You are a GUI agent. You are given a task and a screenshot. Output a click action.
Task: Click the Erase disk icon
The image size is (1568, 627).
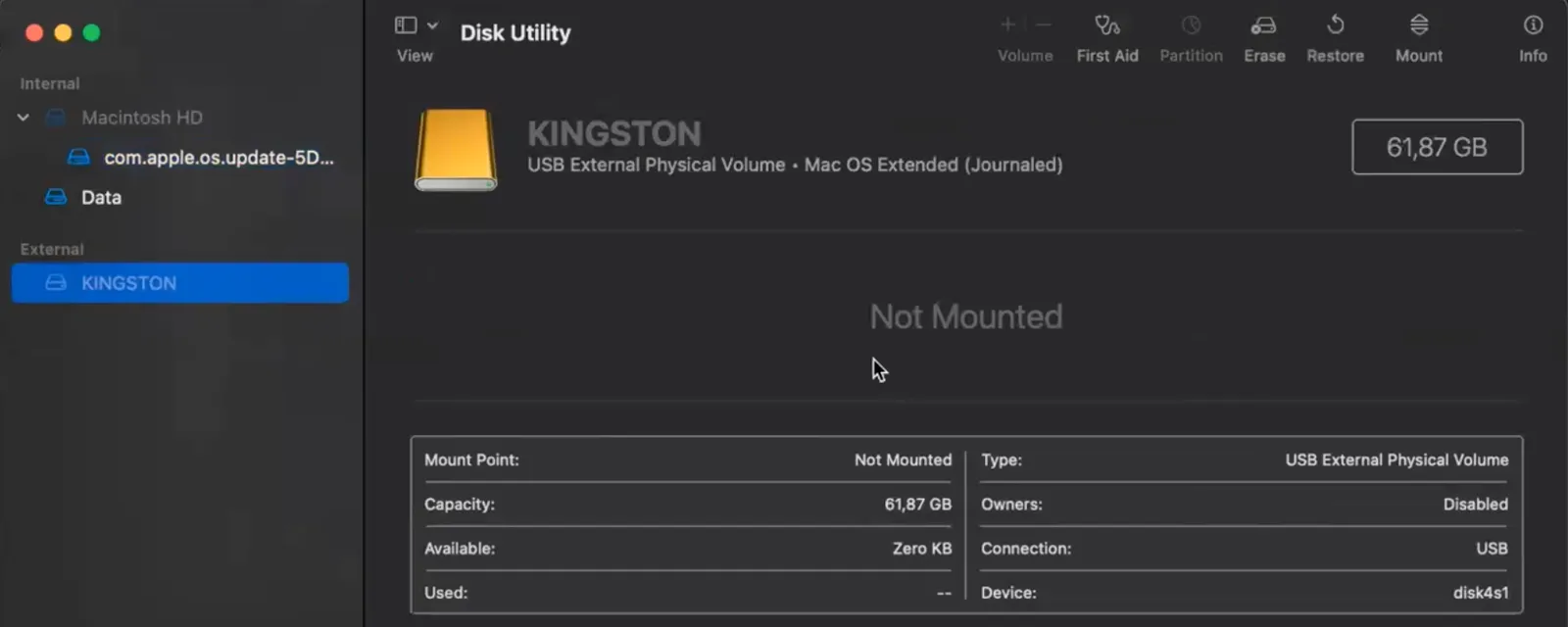click(1264, 25)
